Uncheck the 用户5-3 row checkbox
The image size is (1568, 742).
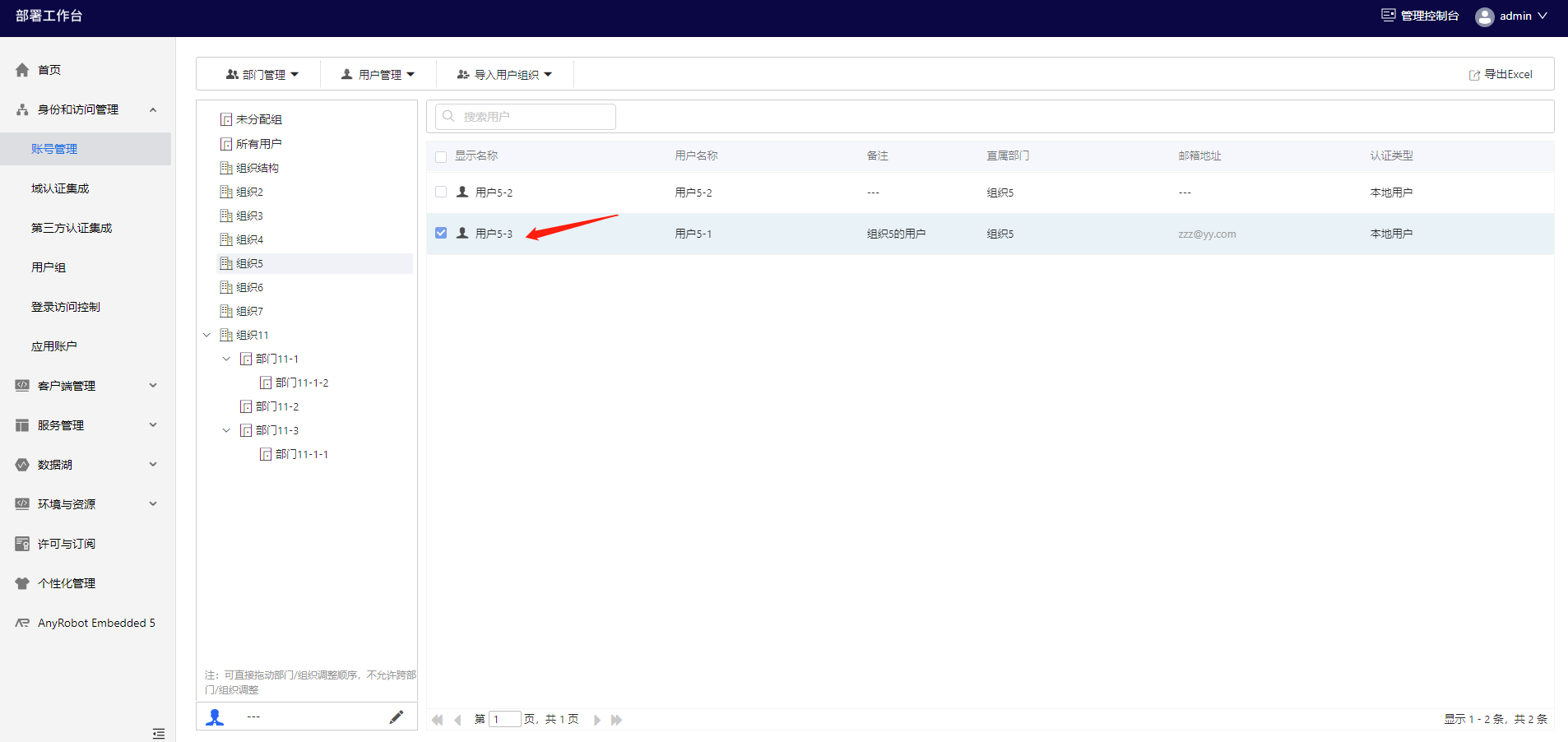click(x=441, y=233)
